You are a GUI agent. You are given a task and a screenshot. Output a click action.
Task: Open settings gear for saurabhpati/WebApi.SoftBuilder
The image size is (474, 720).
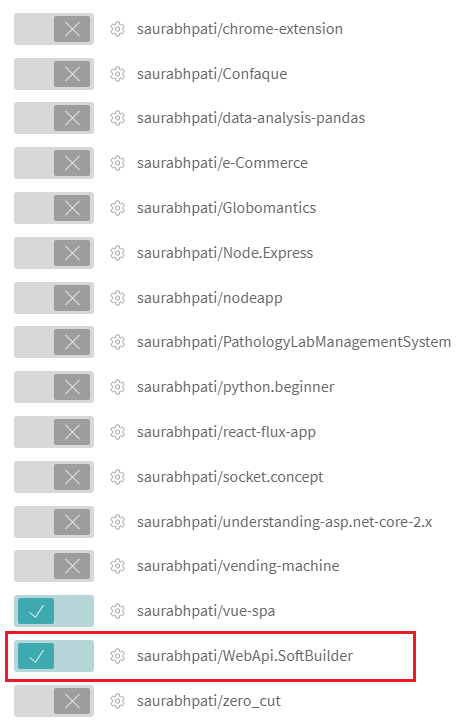pos(118,656)
